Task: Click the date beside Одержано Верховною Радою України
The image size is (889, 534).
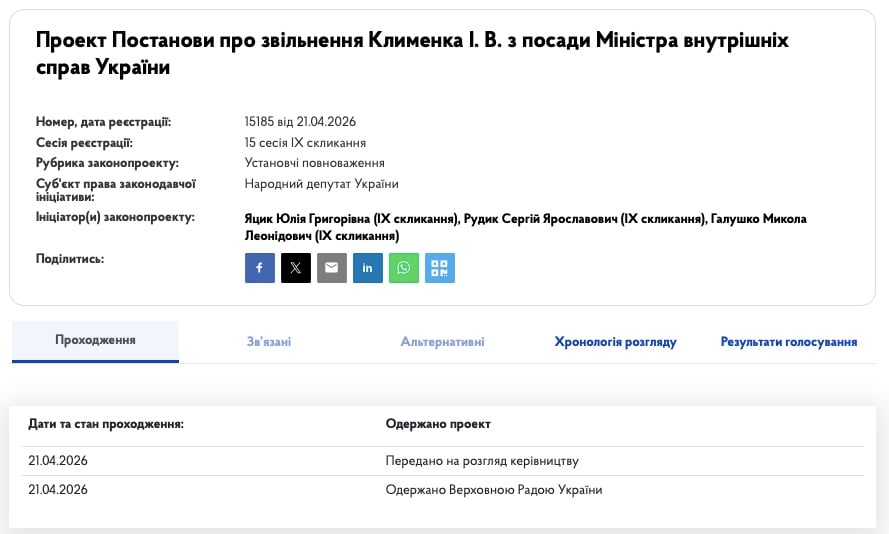Action: point(58,490)
